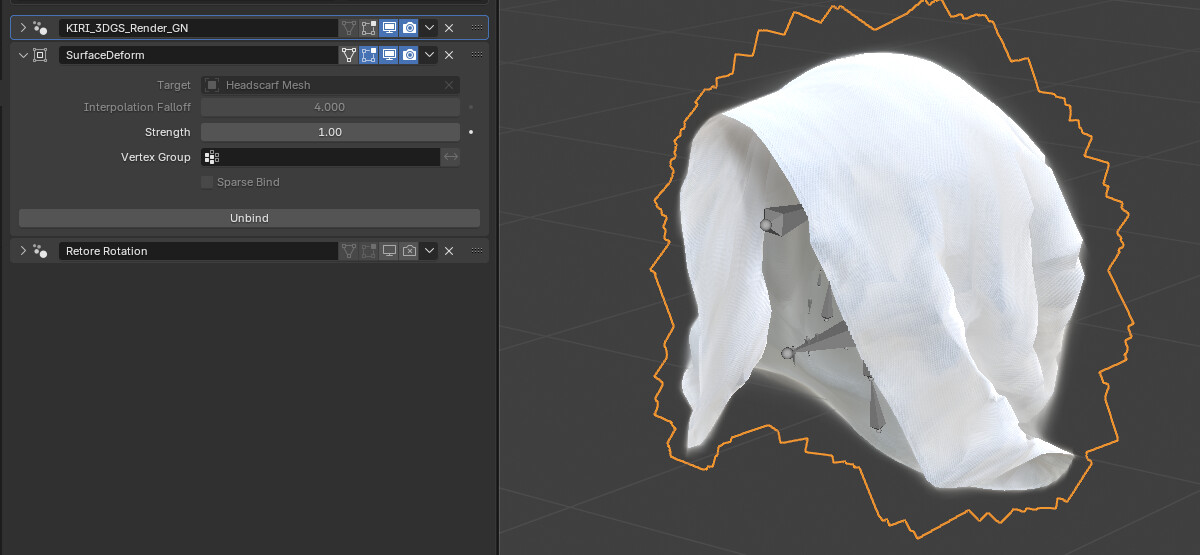Click the animate dot beside Strength
This screenshot has width=1200, height=555.
(471, 132)
